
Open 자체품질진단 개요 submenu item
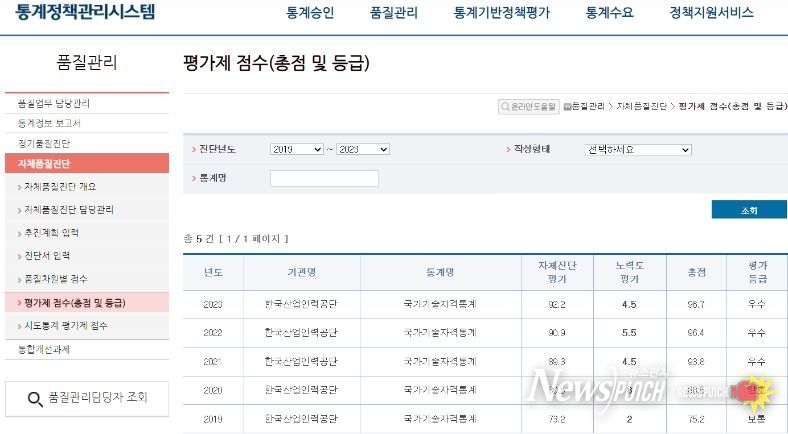click(60, 186)
